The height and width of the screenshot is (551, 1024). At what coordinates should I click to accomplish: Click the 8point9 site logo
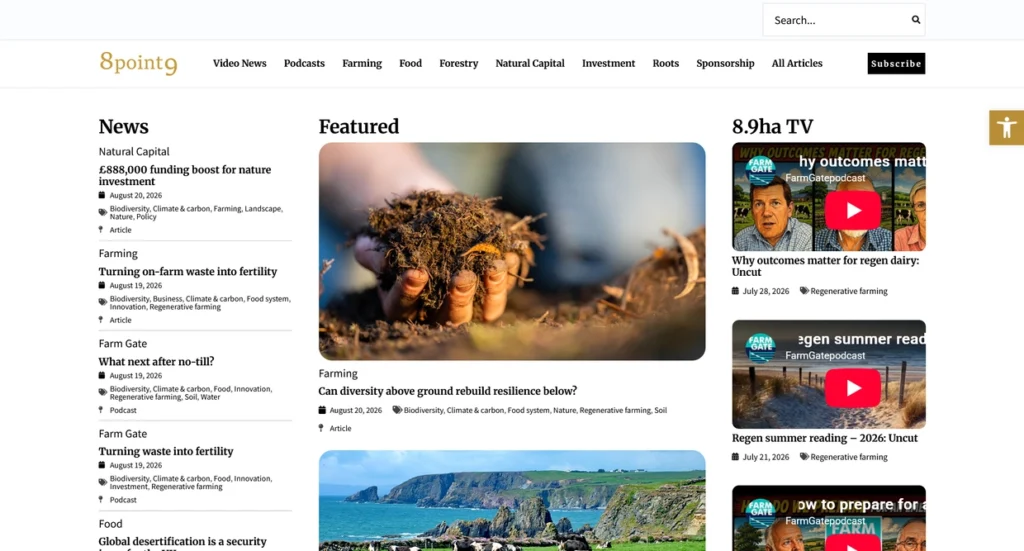pos(138,63)
